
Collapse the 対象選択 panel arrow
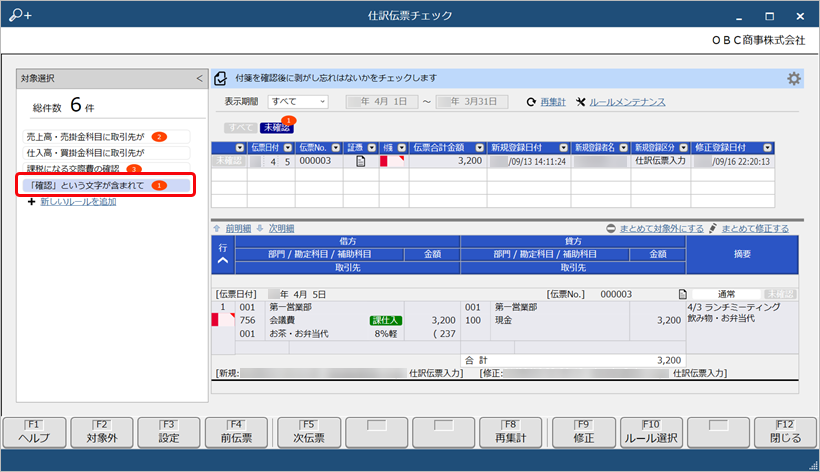[199, 78]
